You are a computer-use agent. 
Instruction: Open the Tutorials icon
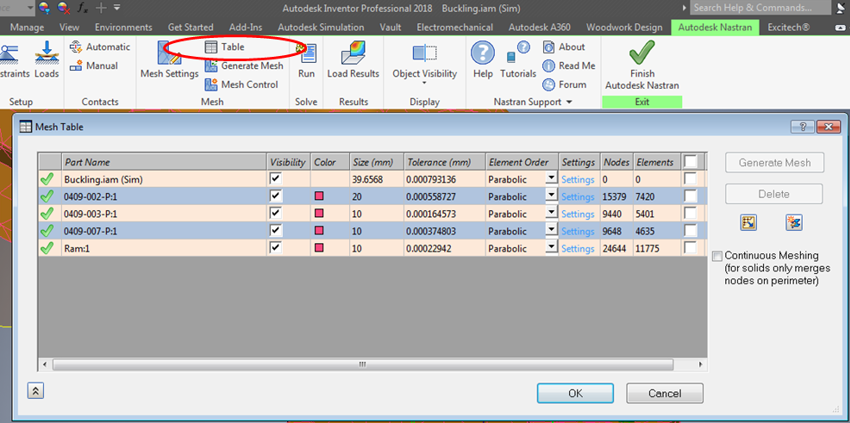tap(518, 53)
